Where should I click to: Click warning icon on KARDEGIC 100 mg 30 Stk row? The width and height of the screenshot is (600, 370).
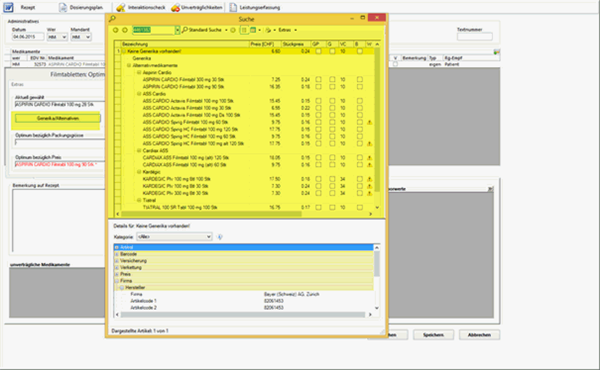coord(370,186)
